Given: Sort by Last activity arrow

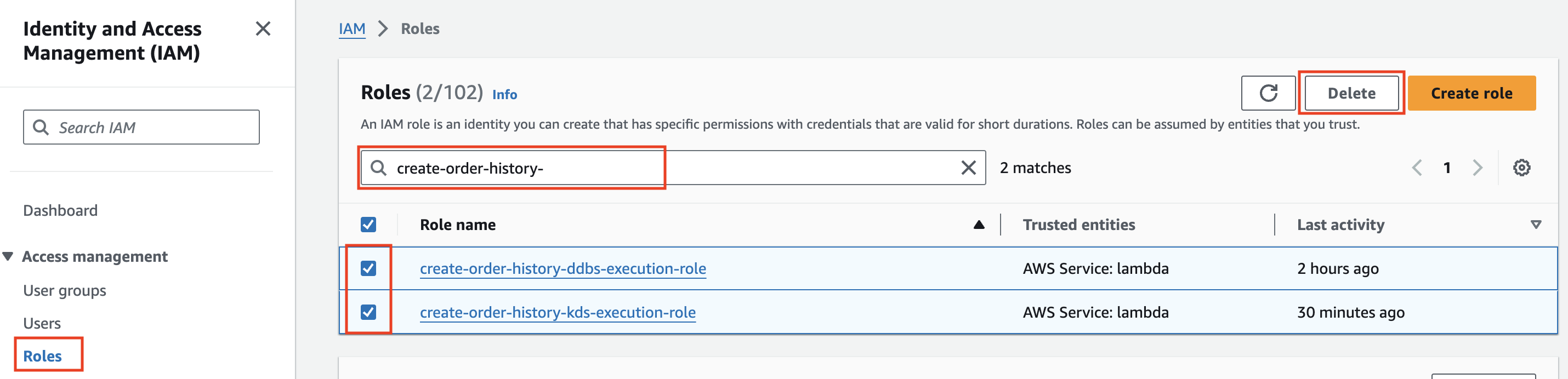Looking at the screenshot, I should pos(1536,225).
